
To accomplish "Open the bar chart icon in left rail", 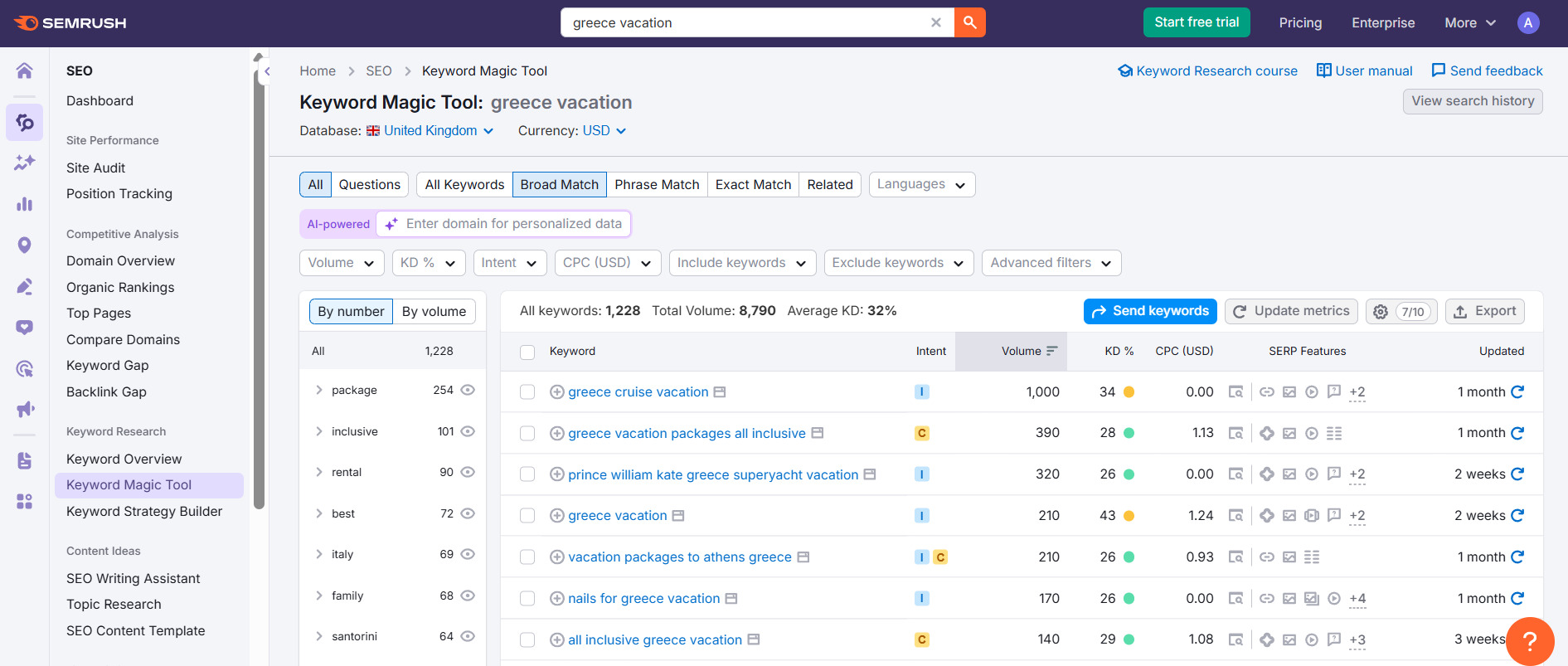I will 25,203.
